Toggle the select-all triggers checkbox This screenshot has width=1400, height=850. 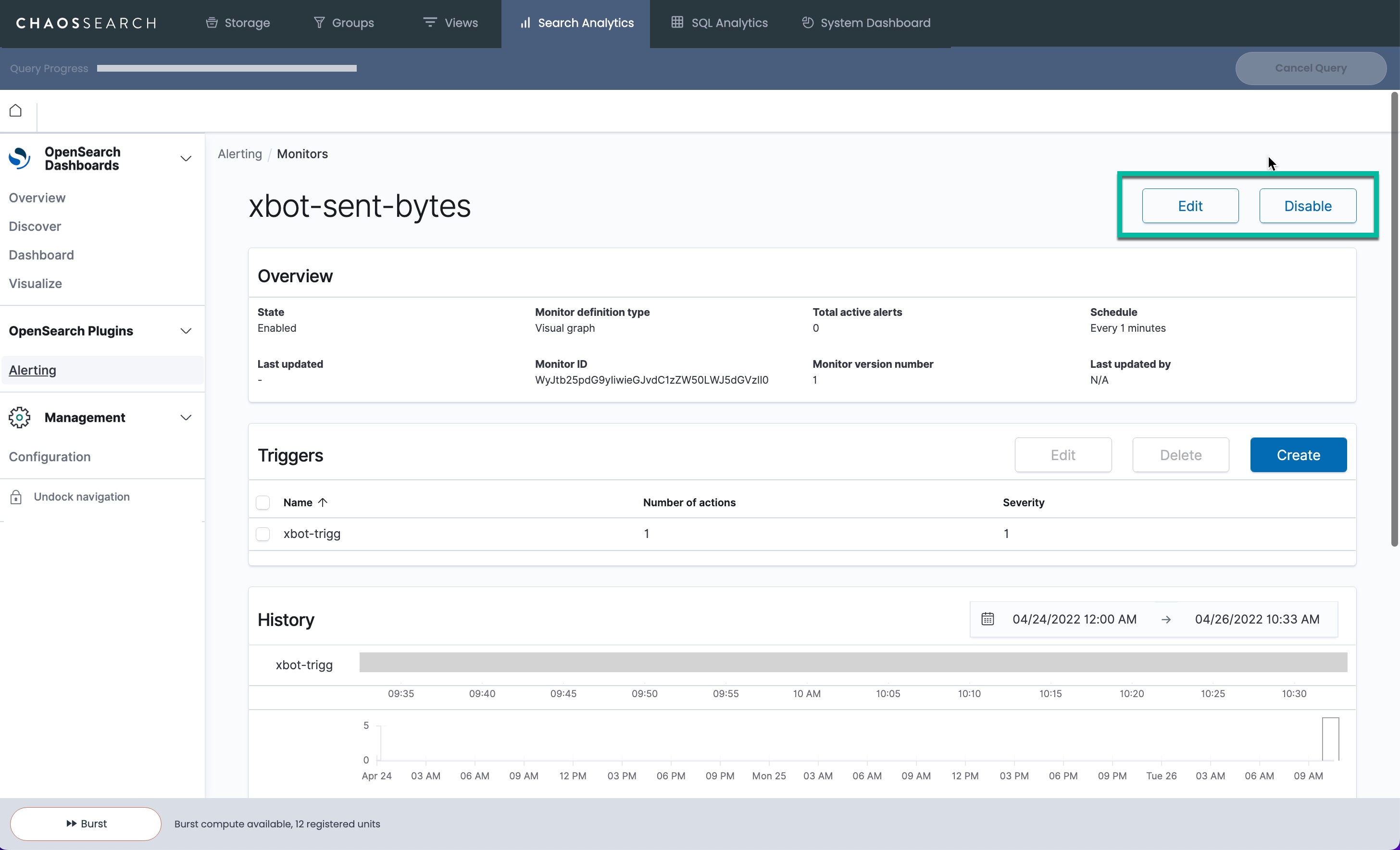click(x=262, y=502)
